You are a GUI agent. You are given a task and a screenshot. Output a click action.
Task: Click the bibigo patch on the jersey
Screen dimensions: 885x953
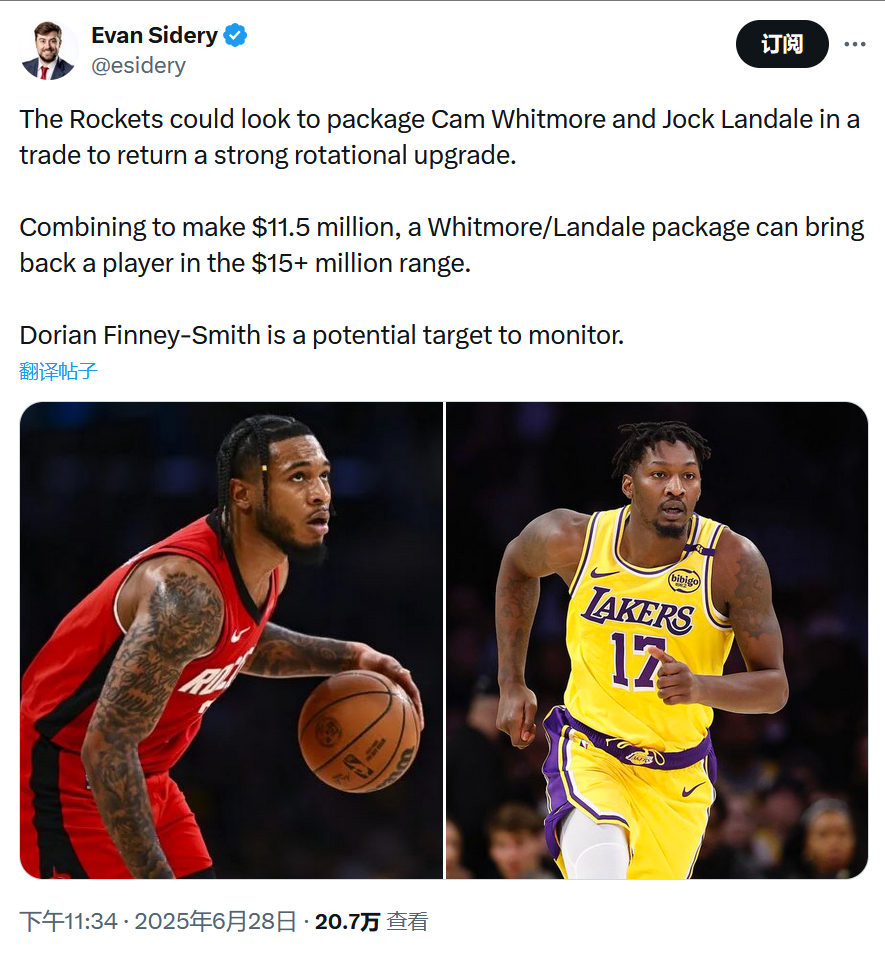click(684, 580)
